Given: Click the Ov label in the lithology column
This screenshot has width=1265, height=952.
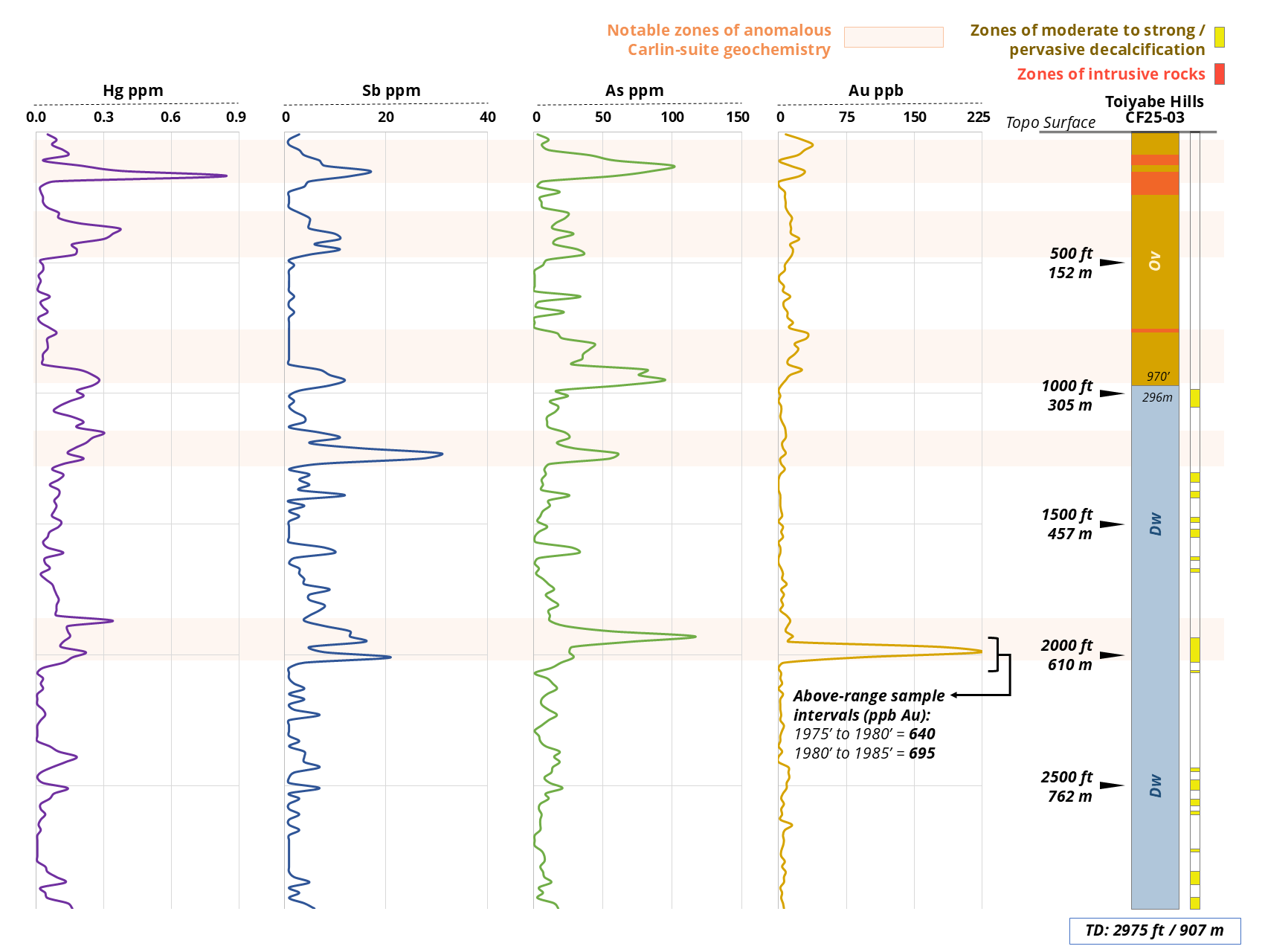Looking at the screenshot, I should (1154, 261).
